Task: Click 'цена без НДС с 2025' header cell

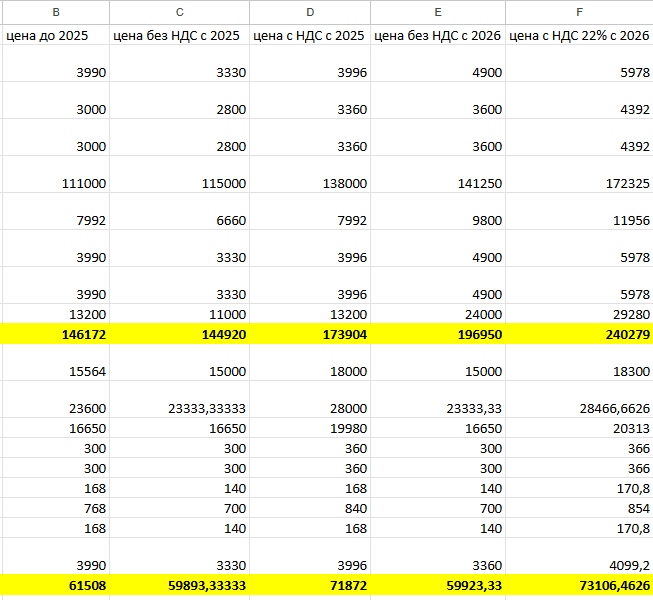Action: point(179,35)
